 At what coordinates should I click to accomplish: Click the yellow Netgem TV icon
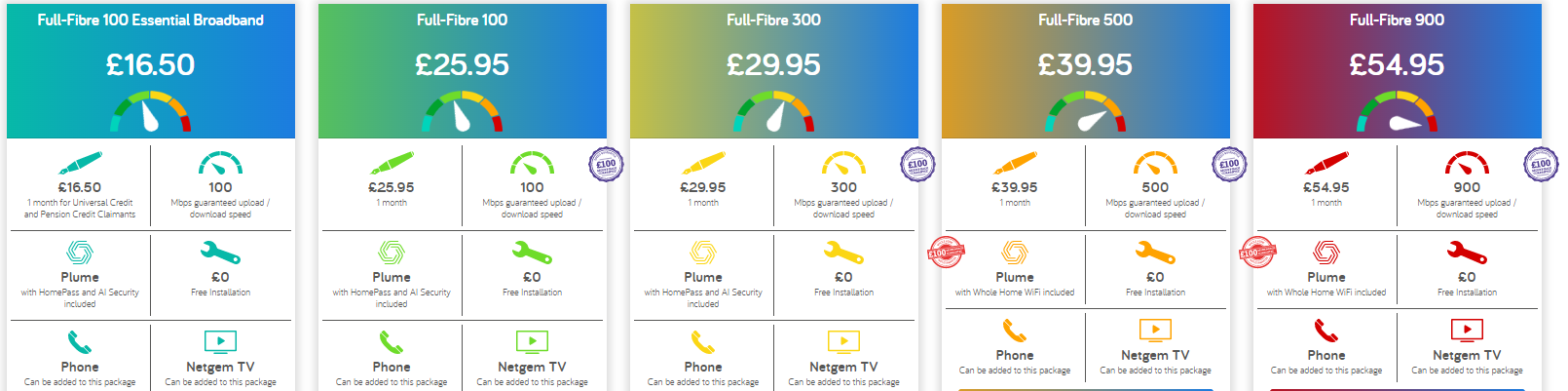point(843,342)
